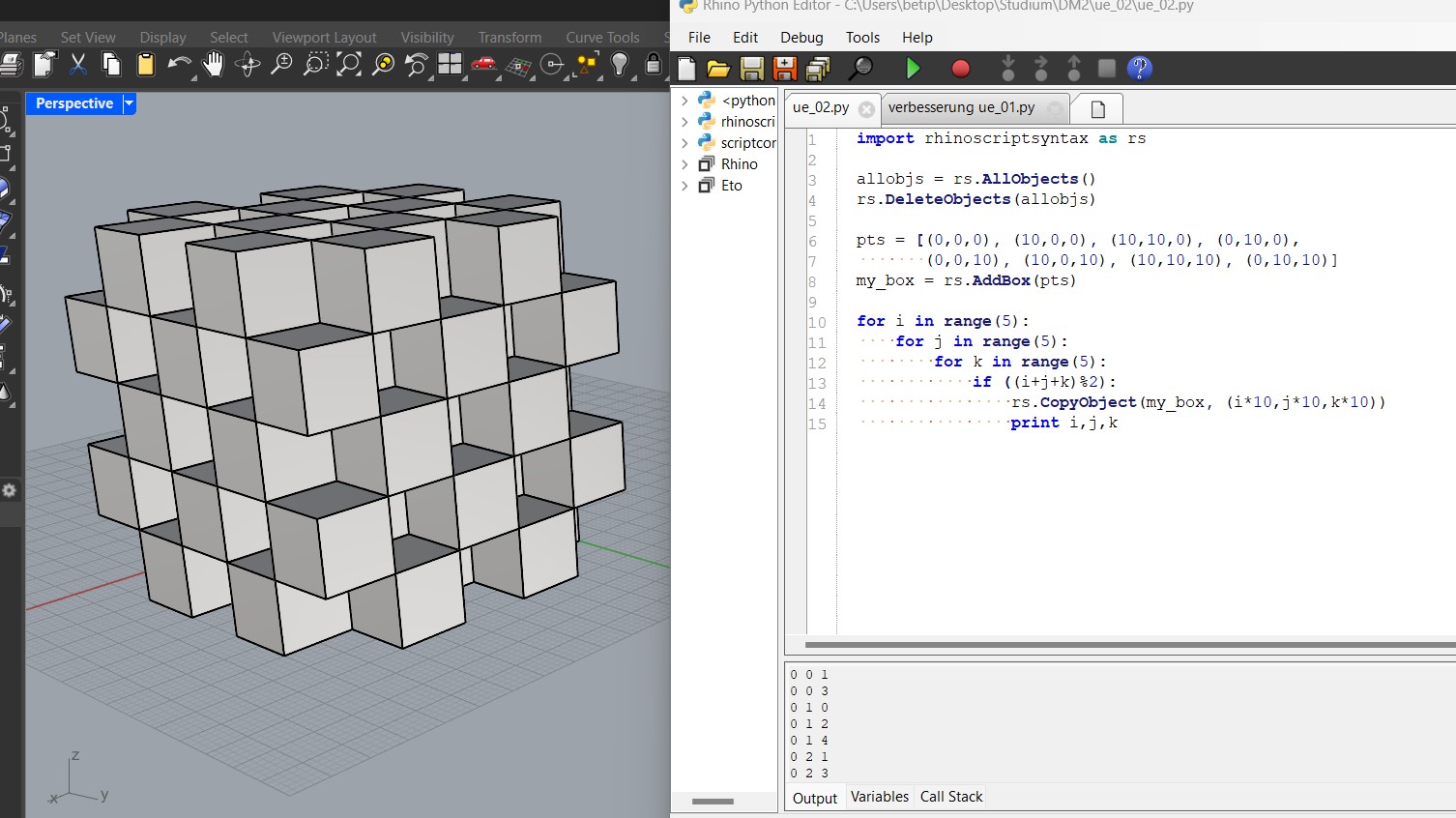Open the Call Stack view
Image resolution: width=1456 pixels, height=818 pixels.
click(950, 796)
